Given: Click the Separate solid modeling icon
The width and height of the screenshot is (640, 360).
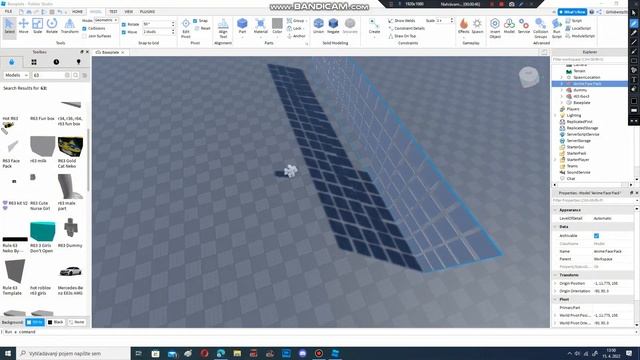Looking at the screenshot, I should (x=350, y=26).
